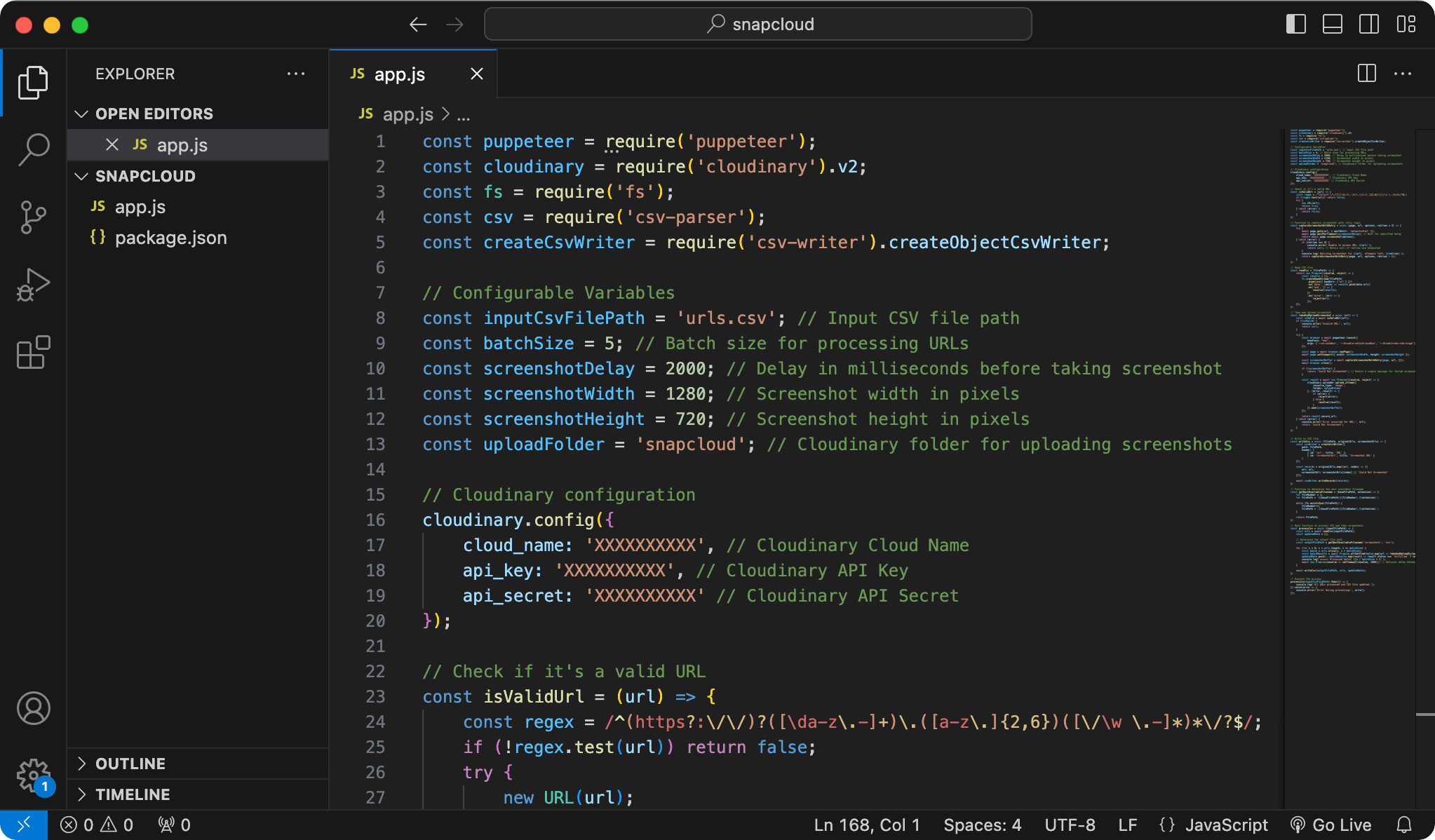Click Go Live in the status bar
The height and width of the screenshot is (840, 1435).
(1330, 825)
